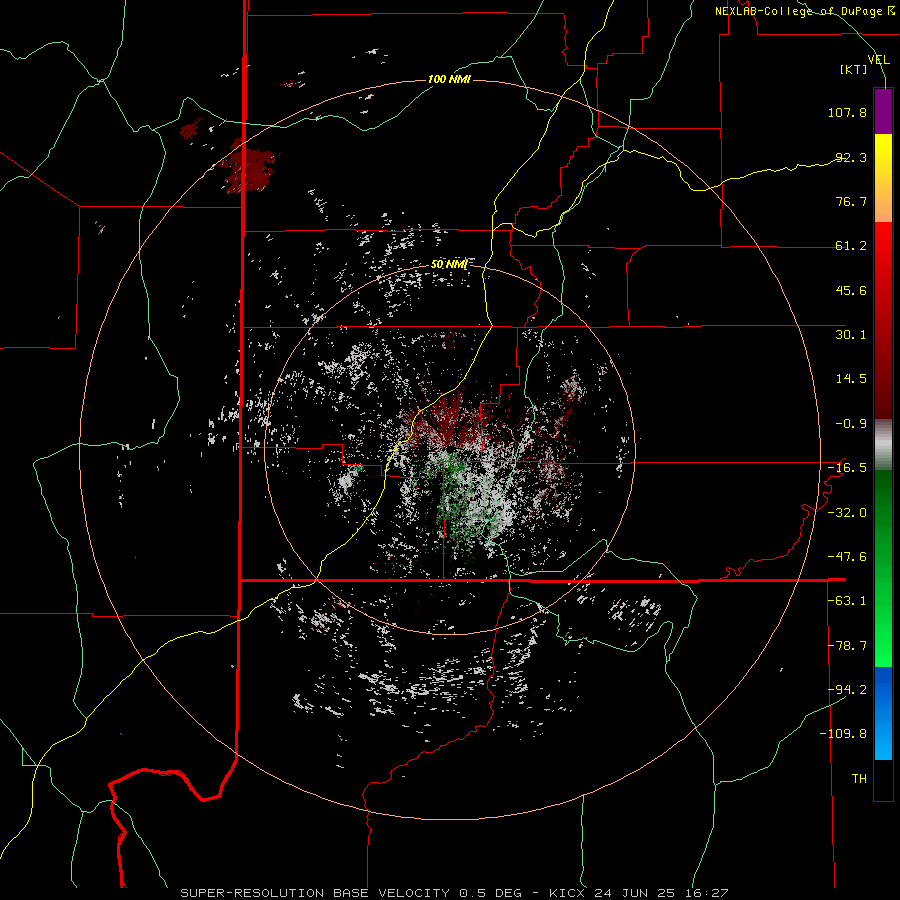
Task: Select the 30.1 scale value
Action: [851, 335]
